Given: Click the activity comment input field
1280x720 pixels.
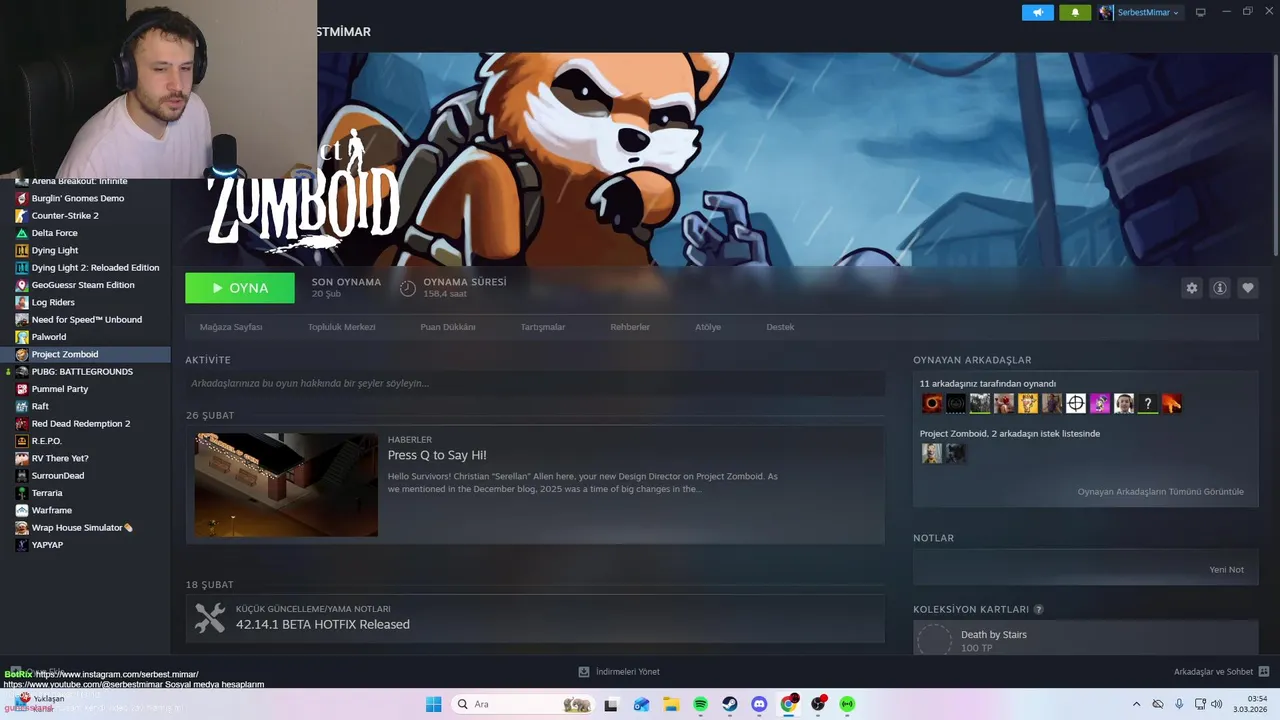Looking at the screenshot, I should [535, 383].
